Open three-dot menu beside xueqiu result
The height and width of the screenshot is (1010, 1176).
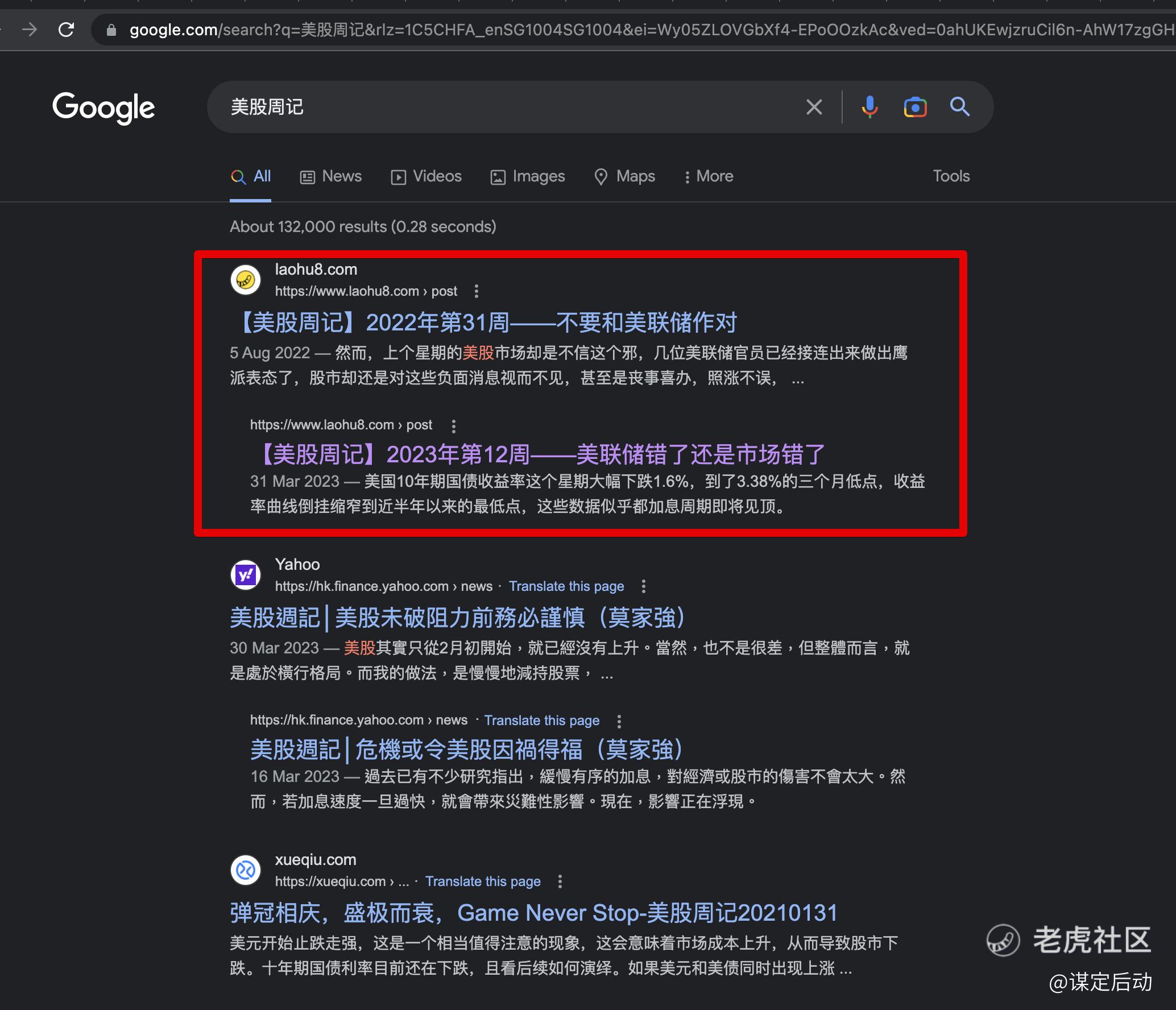(560, 881)
